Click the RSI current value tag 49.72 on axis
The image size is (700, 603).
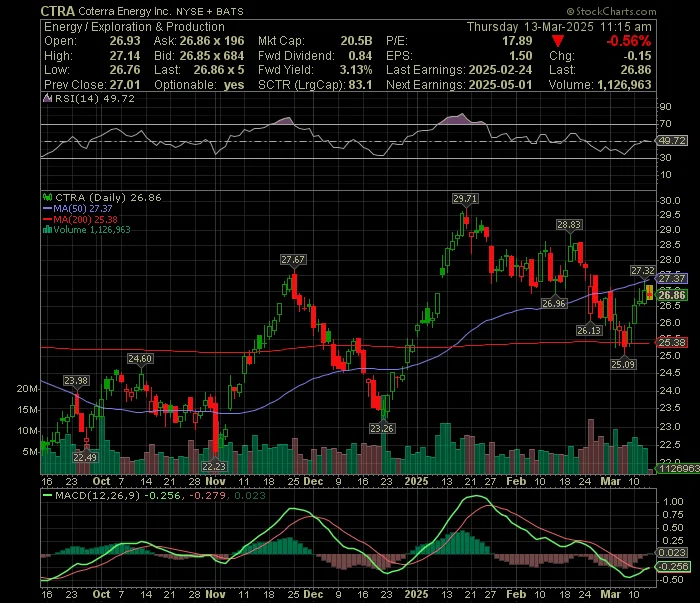click(x=672, y=141)
